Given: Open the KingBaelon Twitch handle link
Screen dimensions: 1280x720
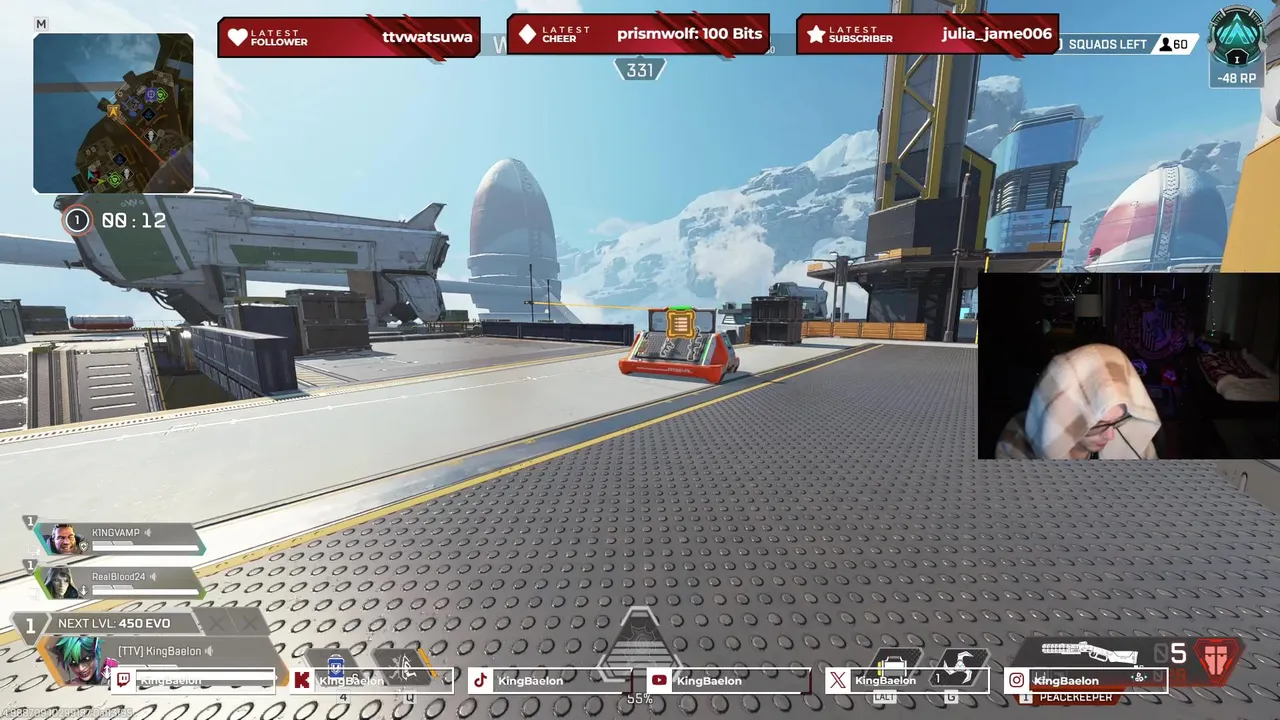Looking at the screenshot, I should (x=170, y=681).
